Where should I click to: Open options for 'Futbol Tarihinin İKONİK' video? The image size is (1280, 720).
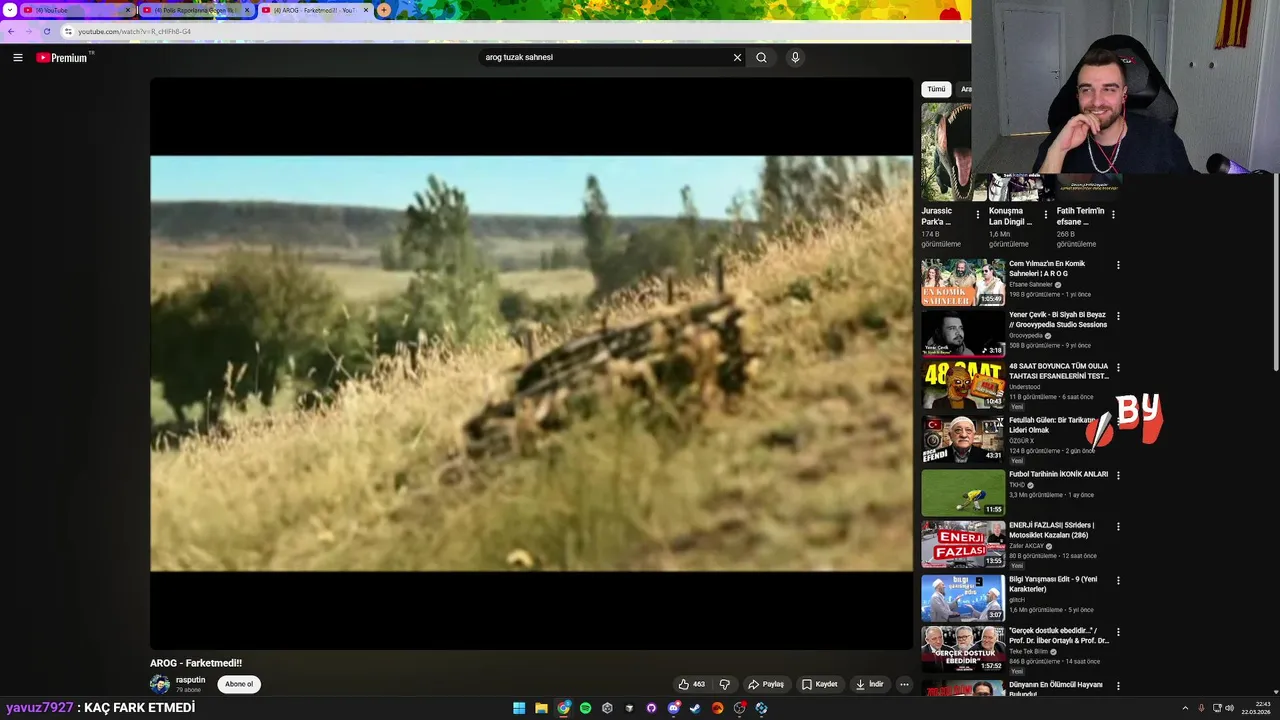tap(1118, 475)
